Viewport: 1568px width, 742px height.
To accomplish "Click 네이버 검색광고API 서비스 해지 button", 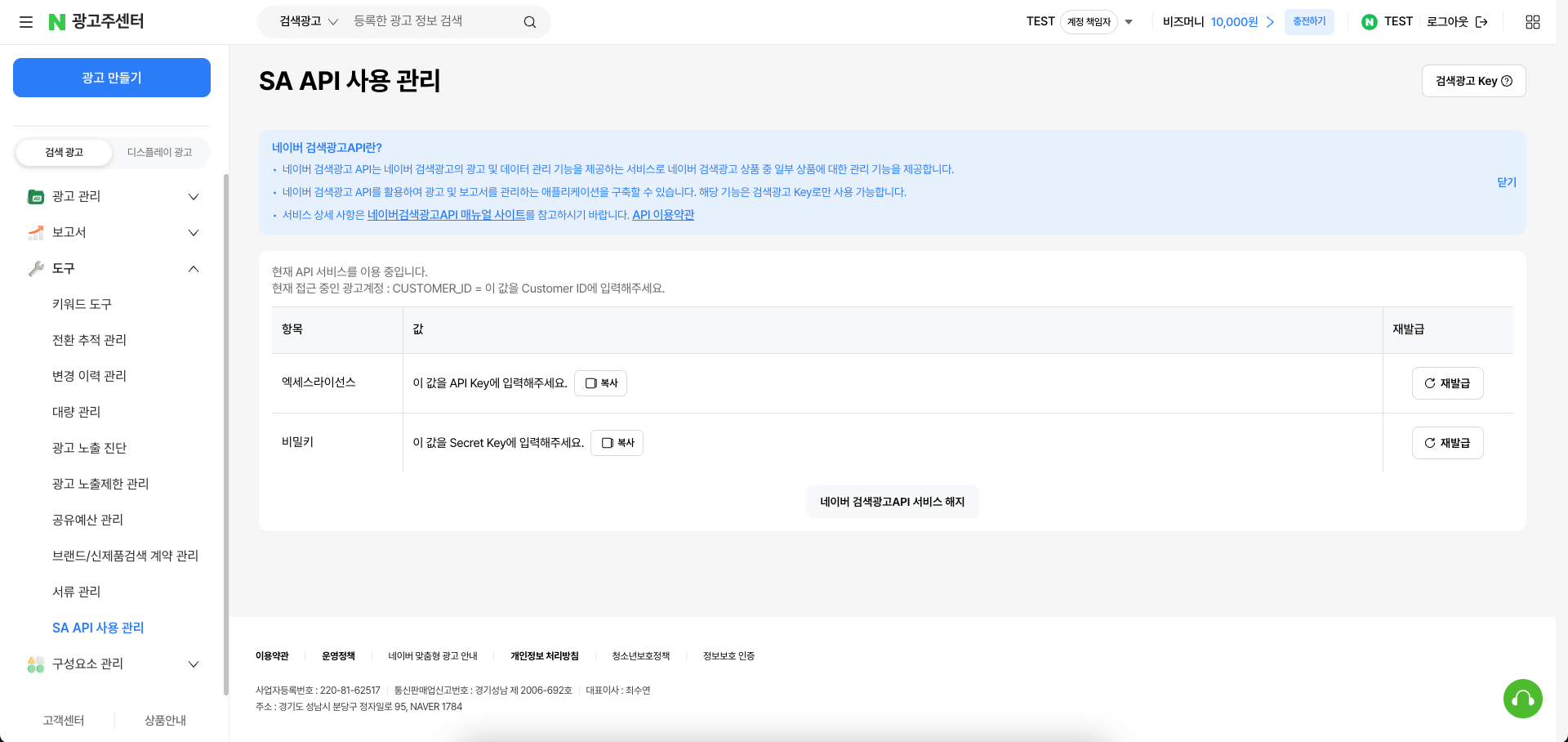I will tap(892, 502).
